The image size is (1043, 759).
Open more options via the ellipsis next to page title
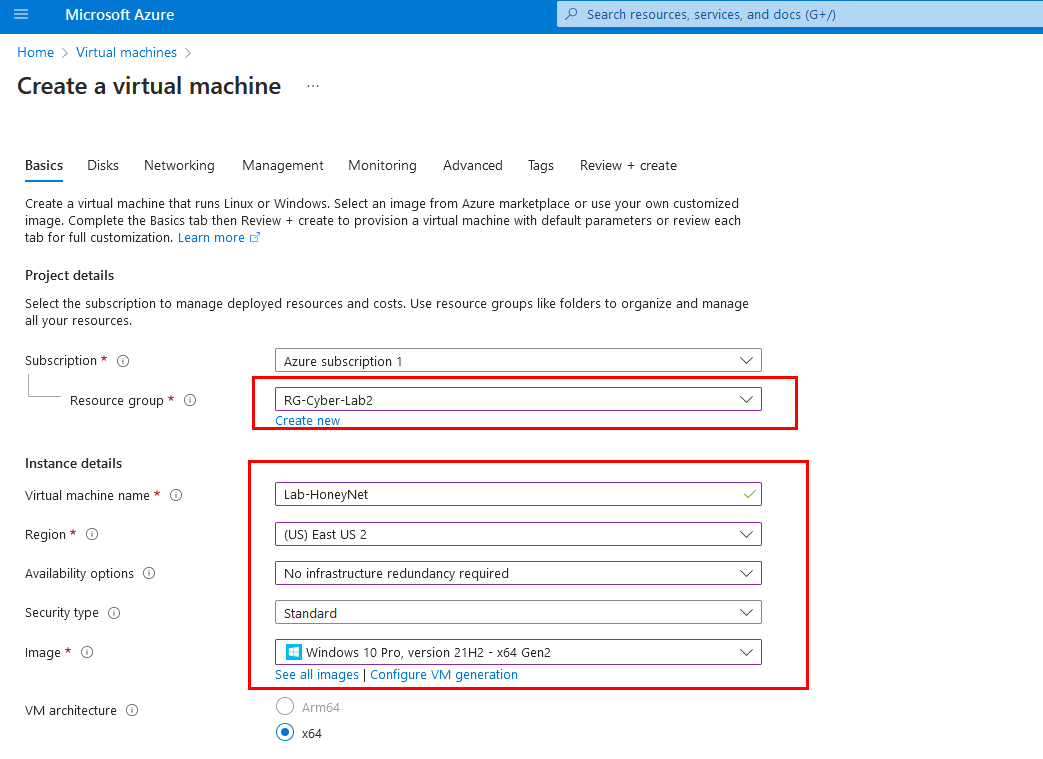coord(312,86)
